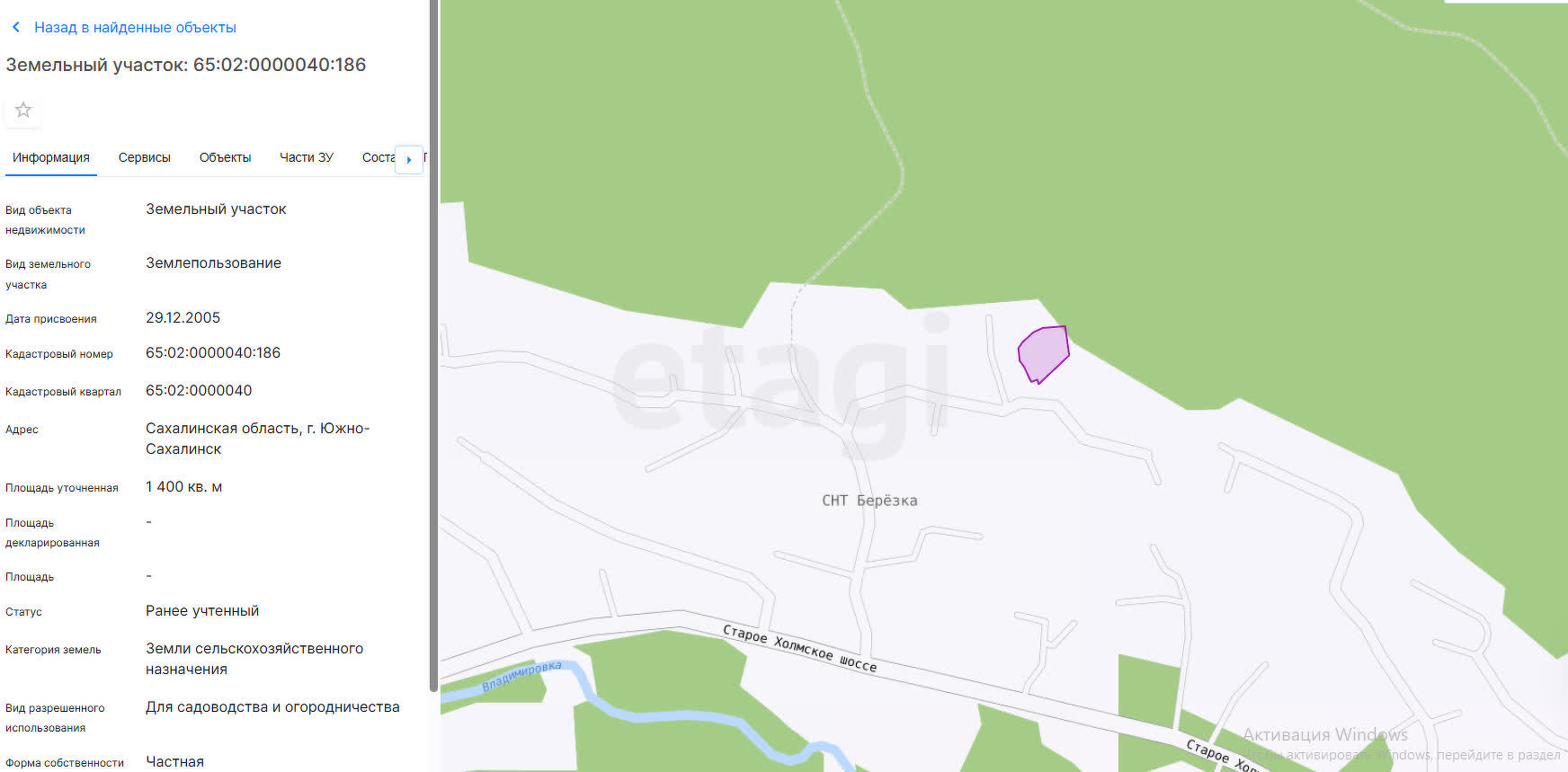The width and height of the screenshot is (1568, 772).
Task: Click tabs scroll-right arrow button
Action: 409,159
